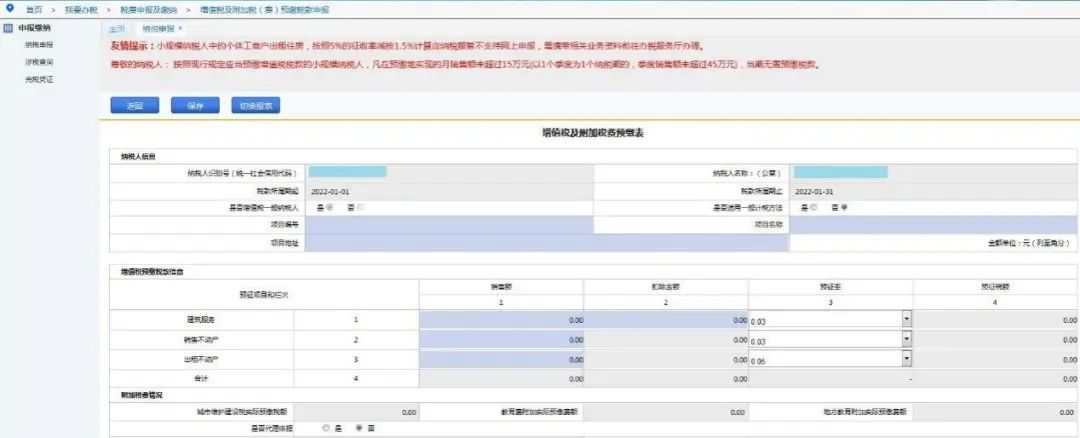
Task: Select 完税凭证 in the left sidebar
Action: click(x=39, y=79)
